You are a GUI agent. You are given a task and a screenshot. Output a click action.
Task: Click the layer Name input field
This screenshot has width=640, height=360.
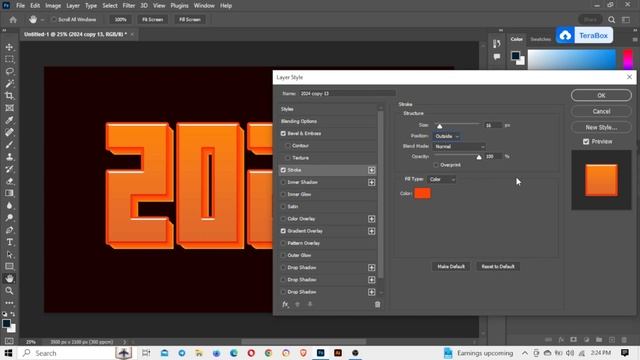click(x=347, y=93)
